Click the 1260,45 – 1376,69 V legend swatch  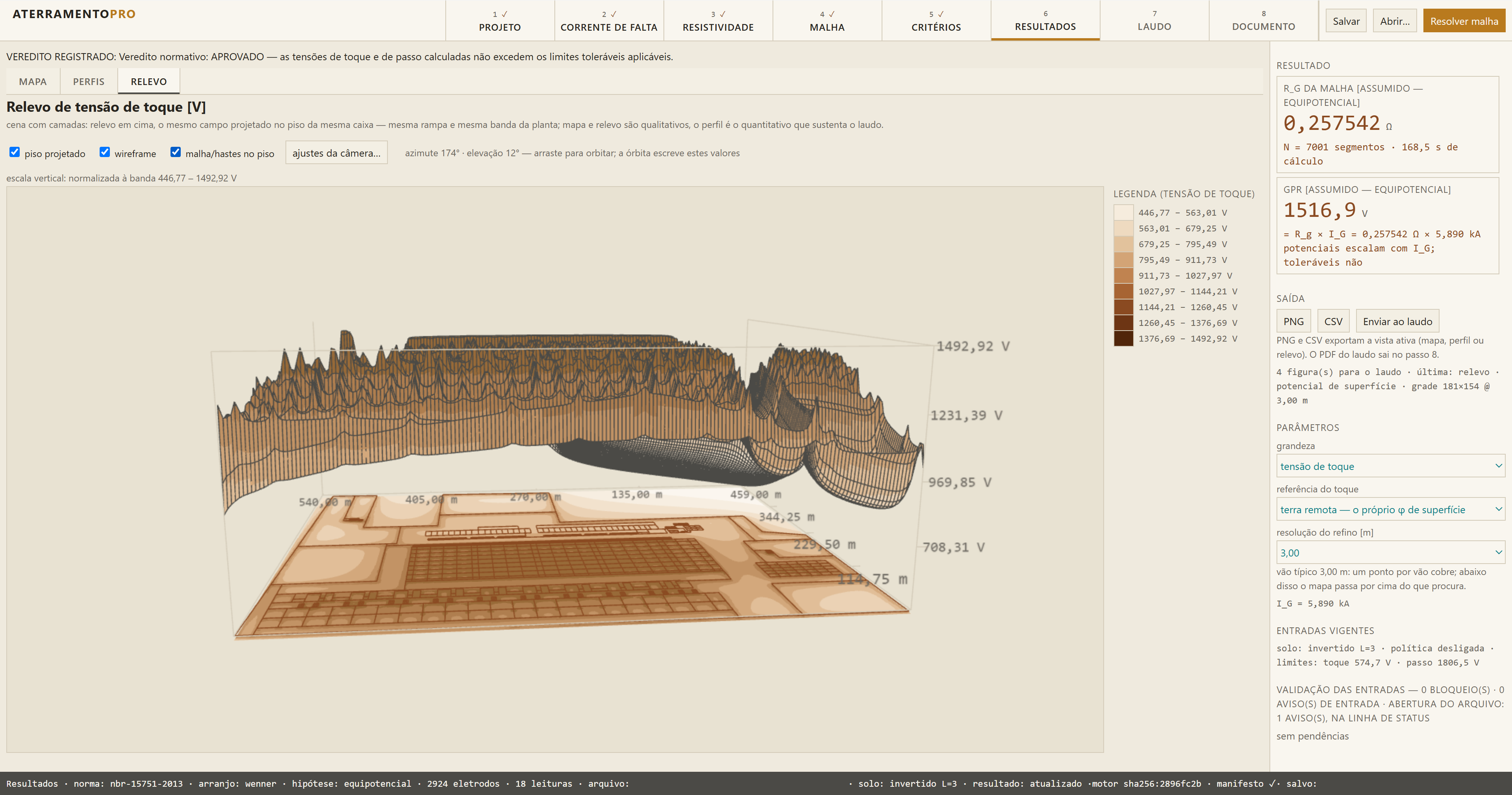pos(1123,323)
